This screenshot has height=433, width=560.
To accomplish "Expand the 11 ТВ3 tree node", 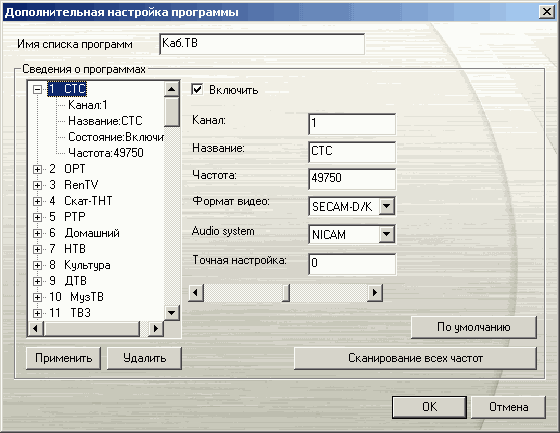I will coord(38,313).
